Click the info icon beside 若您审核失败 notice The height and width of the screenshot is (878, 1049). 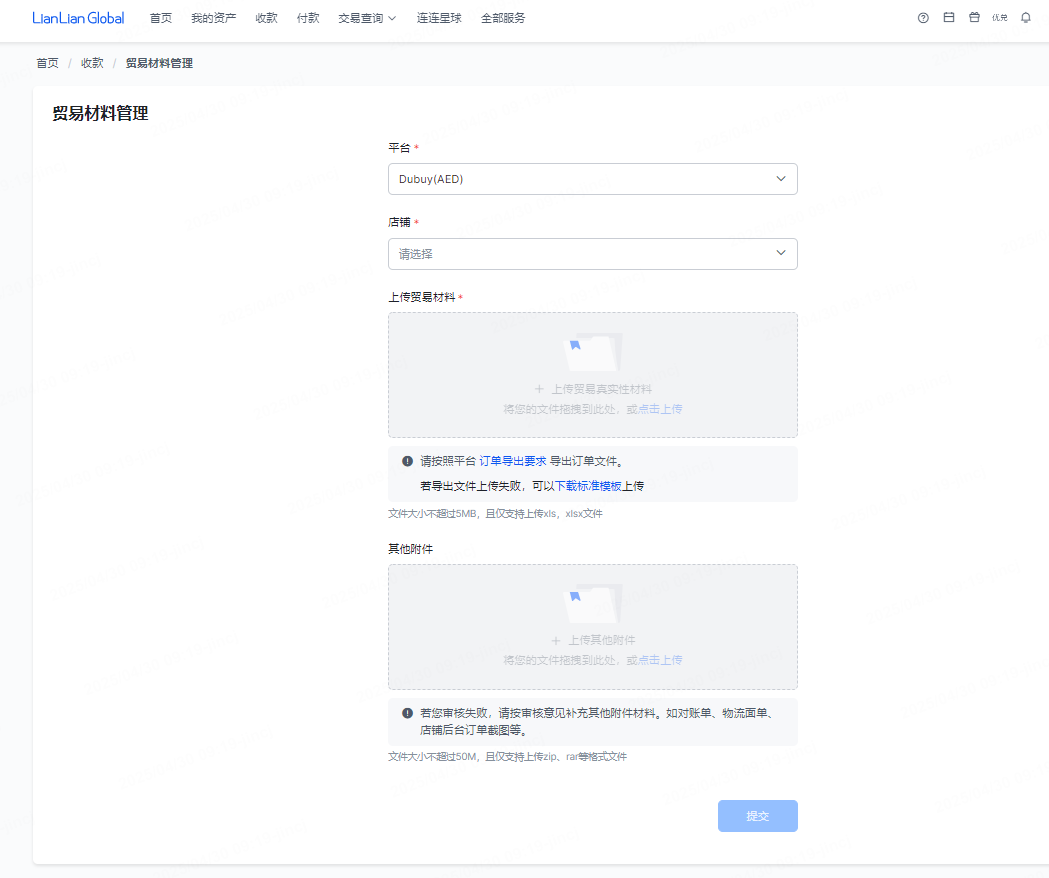coord(407,713)
